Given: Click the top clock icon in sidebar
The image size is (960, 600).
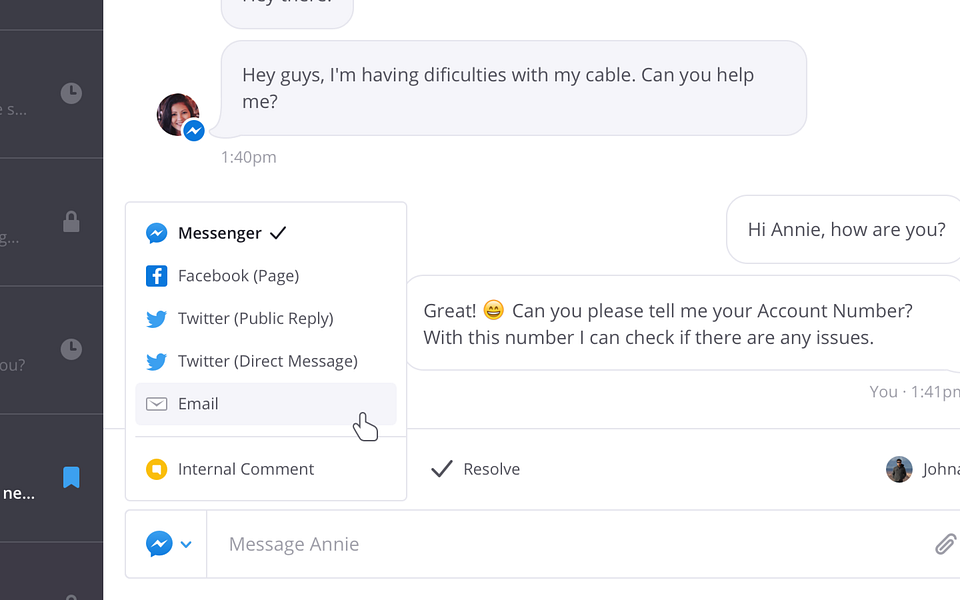Looking at the screenshot, I should (71, 93).
